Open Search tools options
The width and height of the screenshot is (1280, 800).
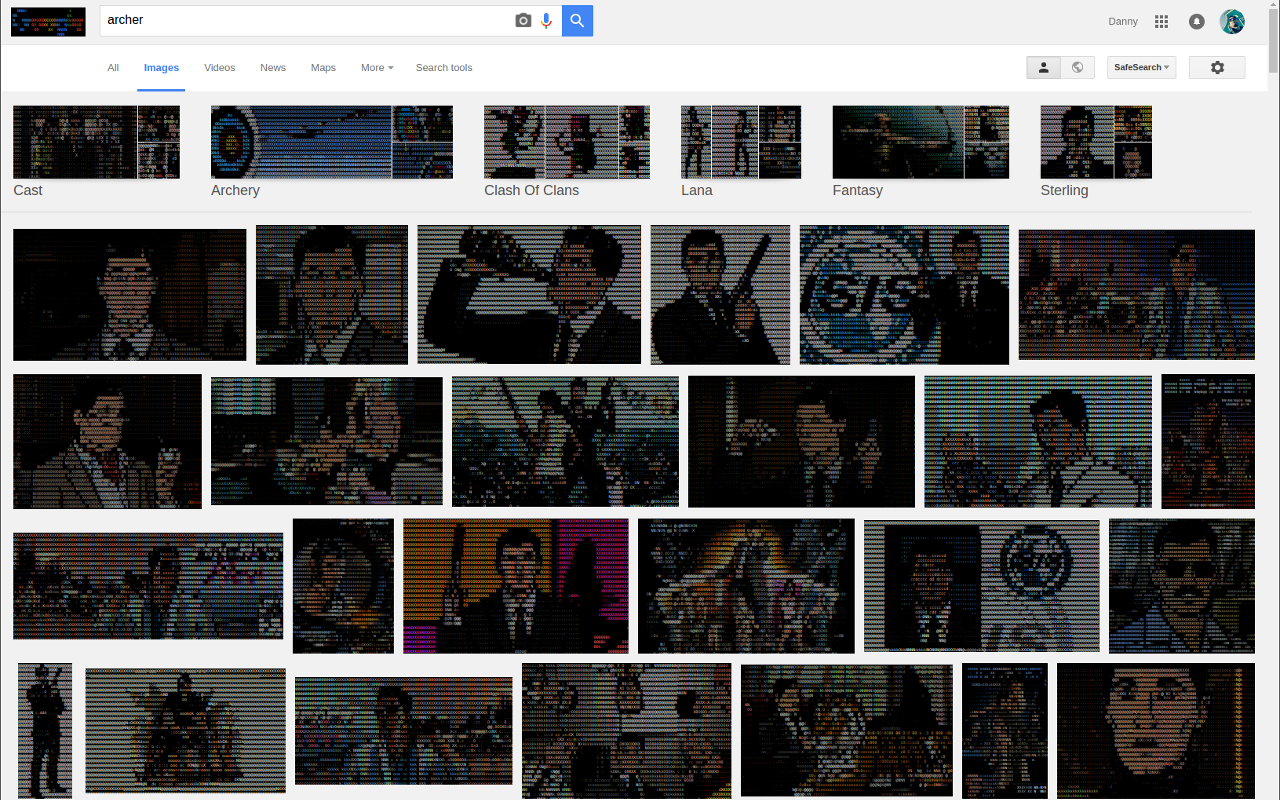(x=444, y=68)
